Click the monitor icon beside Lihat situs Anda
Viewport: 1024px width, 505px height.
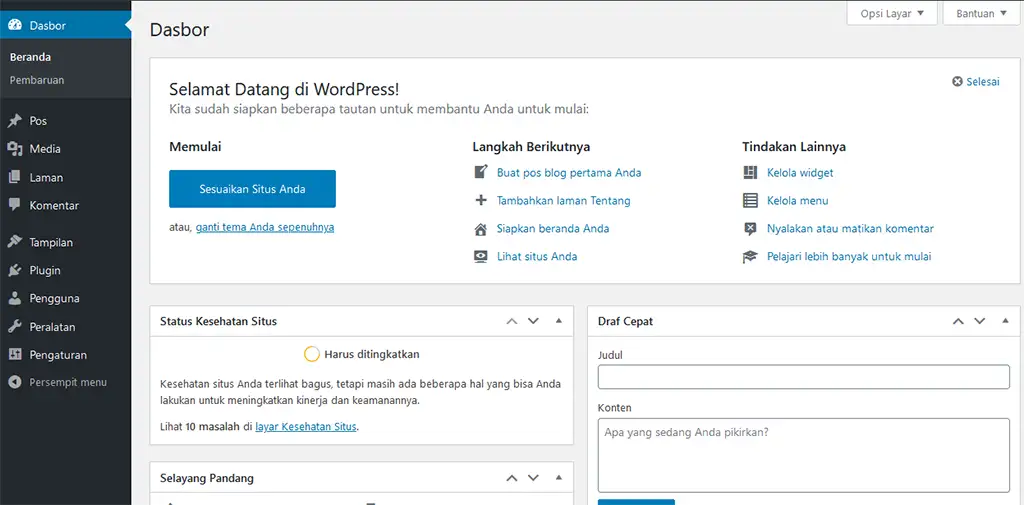tap(481, 256)
